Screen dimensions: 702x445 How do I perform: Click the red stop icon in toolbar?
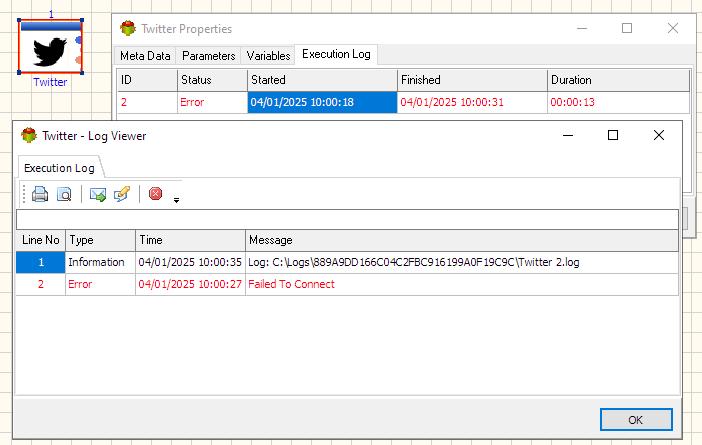coord(155,193)
